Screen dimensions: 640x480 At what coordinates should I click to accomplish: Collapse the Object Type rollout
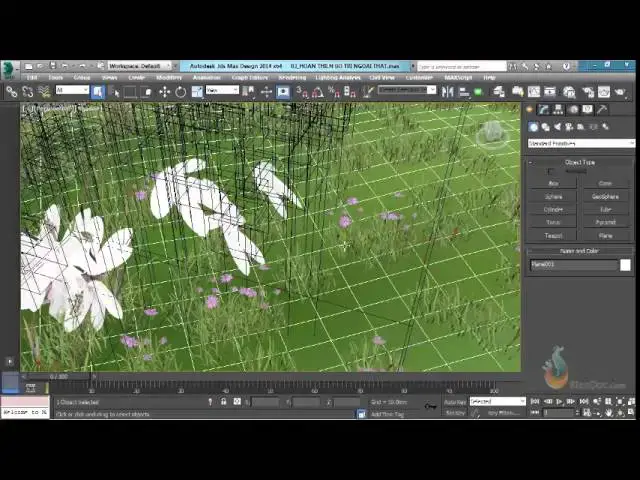coord(580,162)
